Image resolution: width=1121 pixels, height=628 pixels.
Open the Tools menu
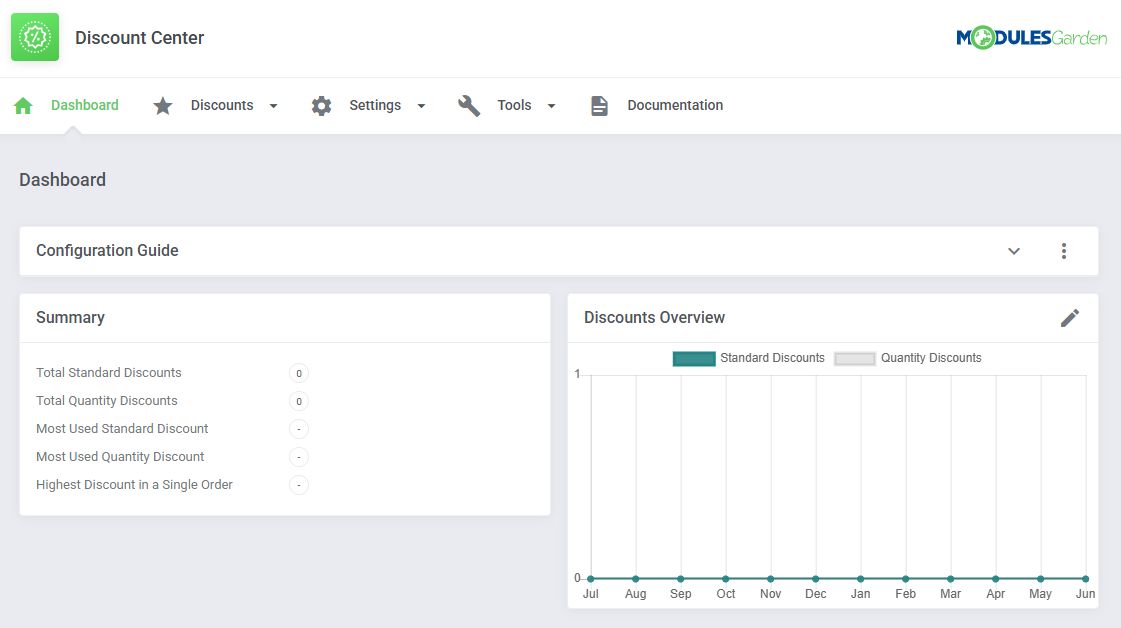(514, 105)
